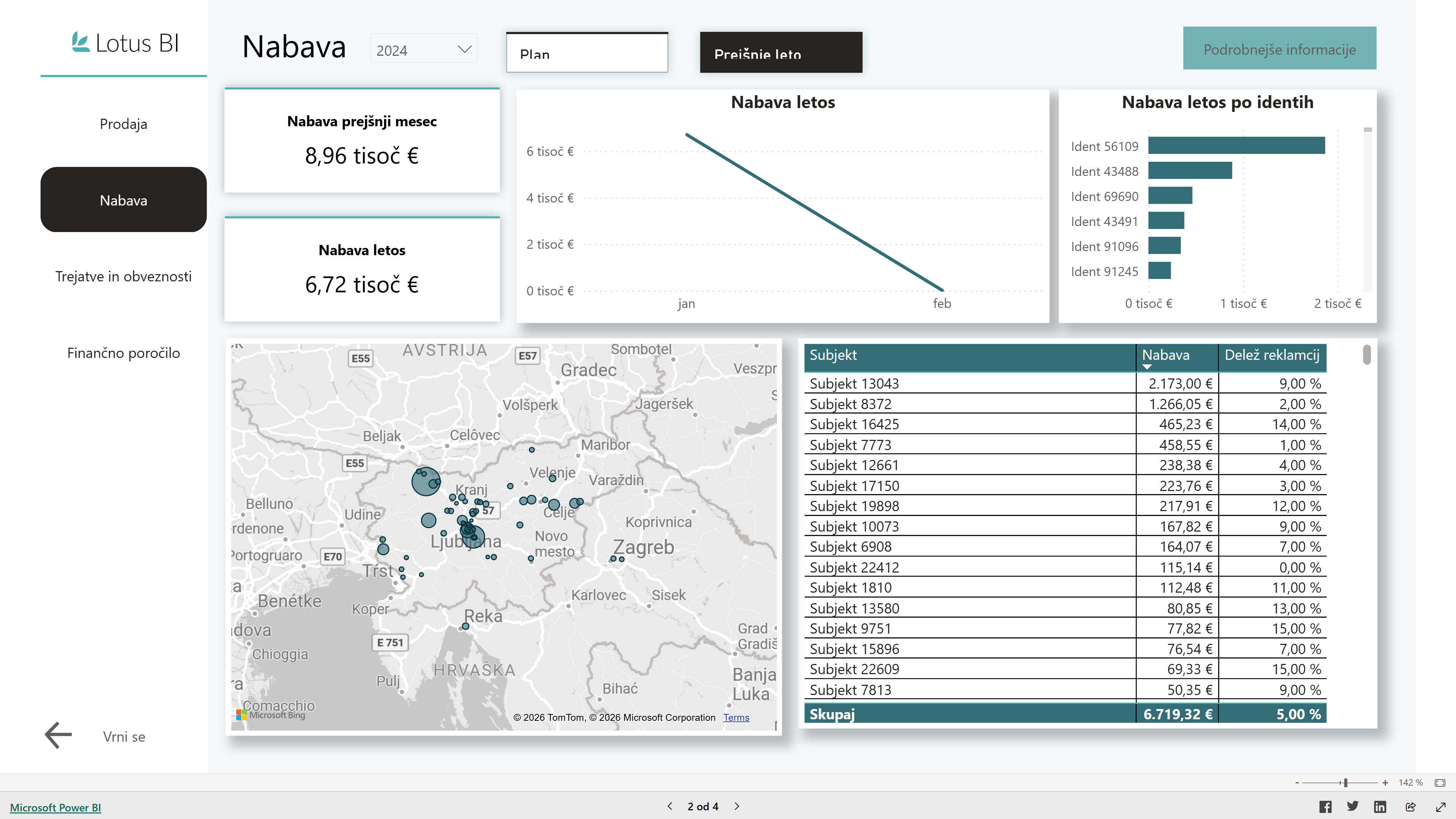Select the Ident 56109 bar
The width and height of the screenshot is (1456, 819).
tap(1236, 146)
